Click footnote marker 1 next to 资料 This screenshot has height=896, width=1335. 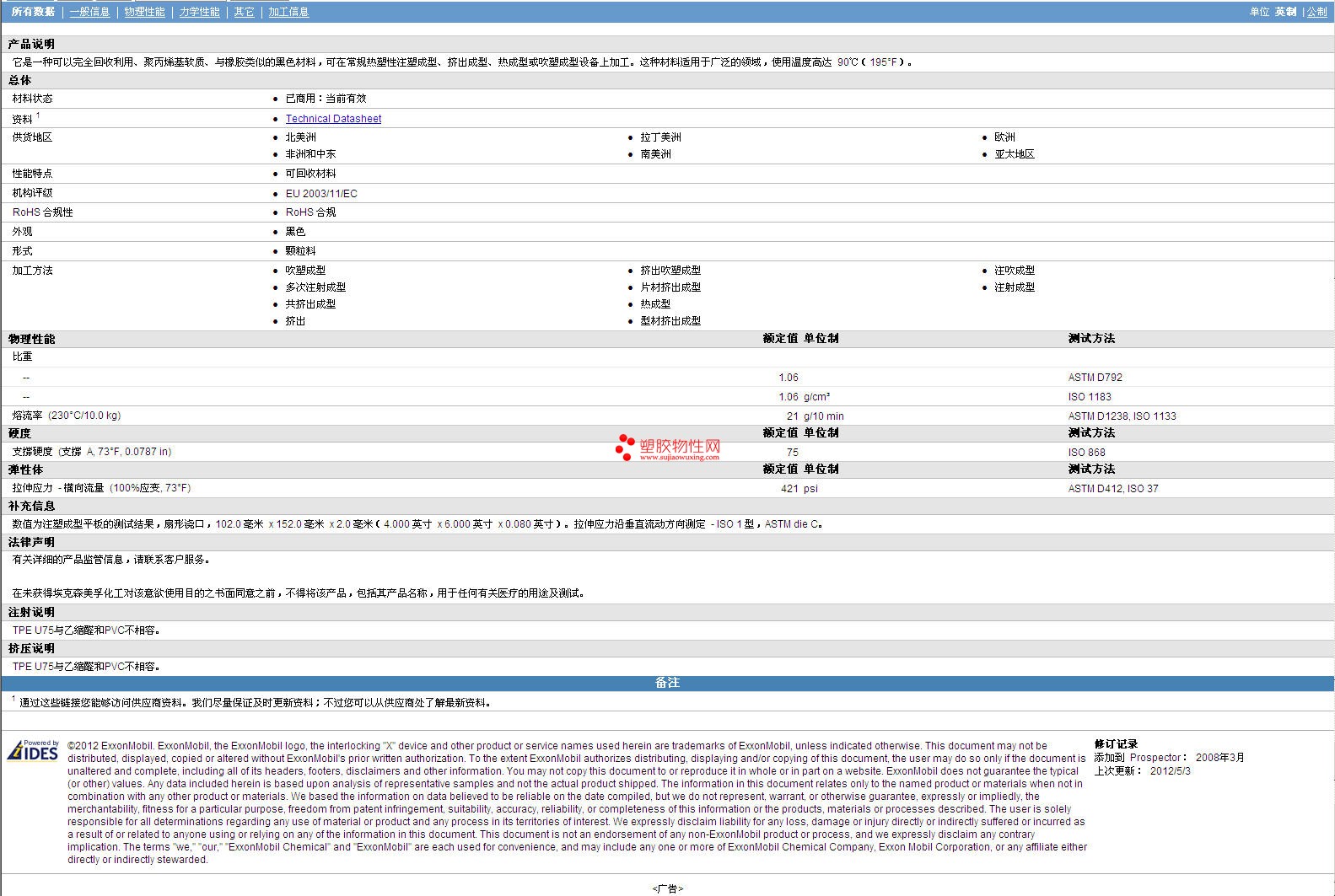pos(38,115)
